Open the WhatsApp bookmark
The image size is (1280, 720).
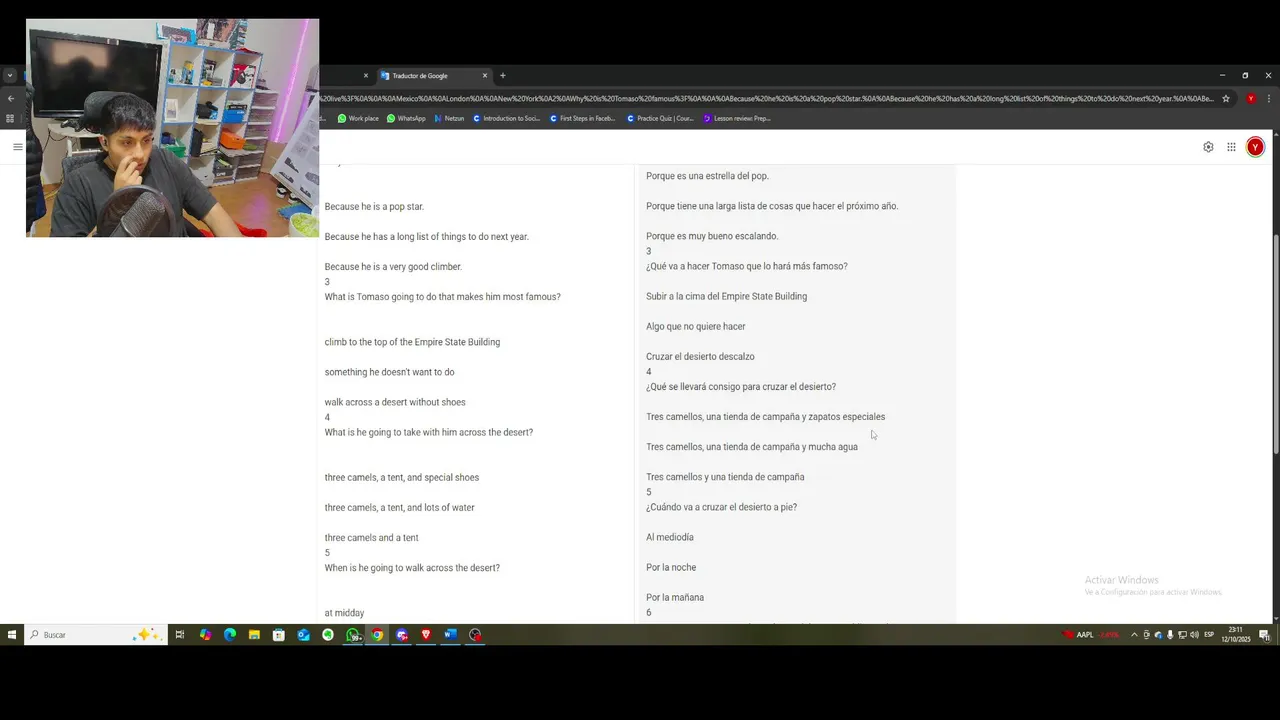(x=405, y=118)
